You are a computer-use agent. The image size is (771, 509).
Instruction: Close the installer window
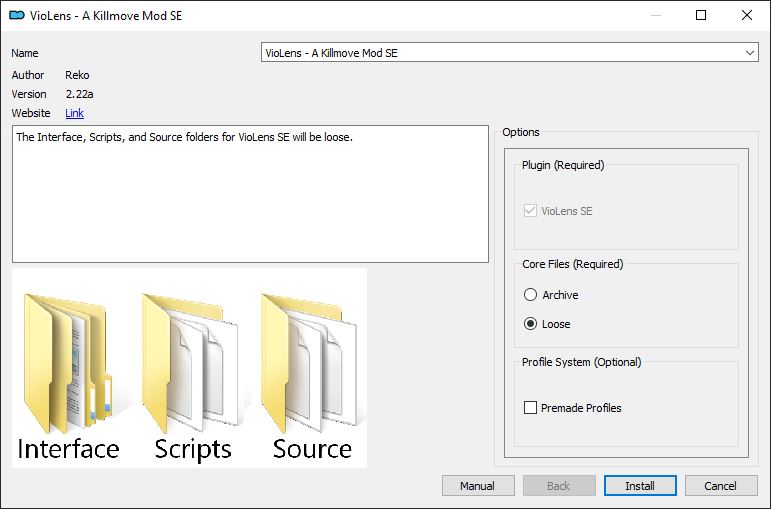(x=747, y=15)
